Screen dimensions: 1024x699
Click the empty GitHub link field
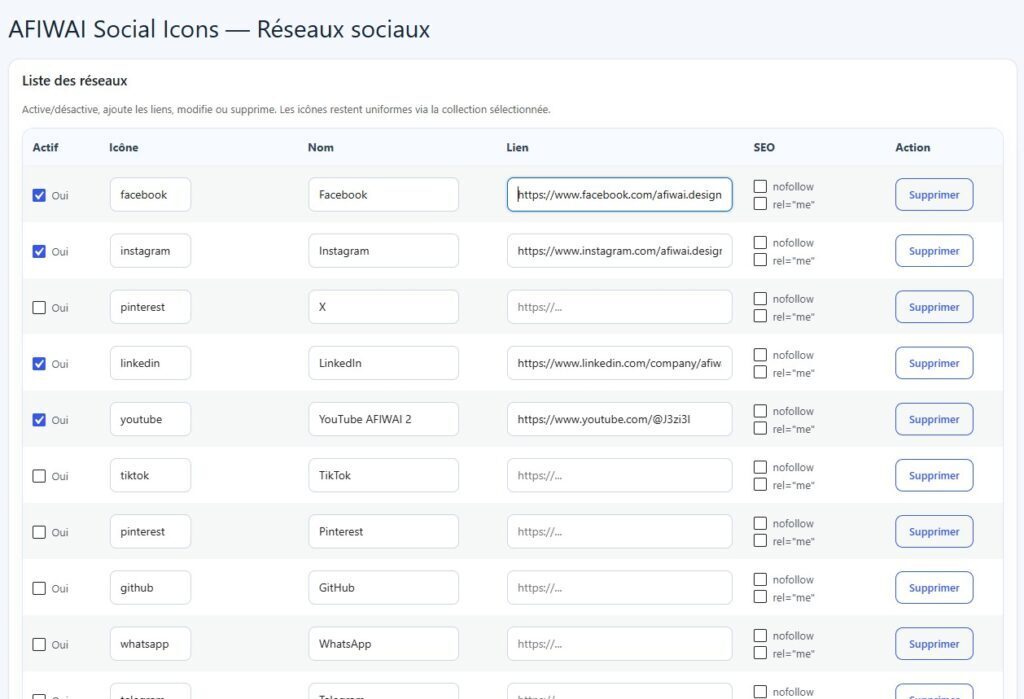[x=619, y=588]
